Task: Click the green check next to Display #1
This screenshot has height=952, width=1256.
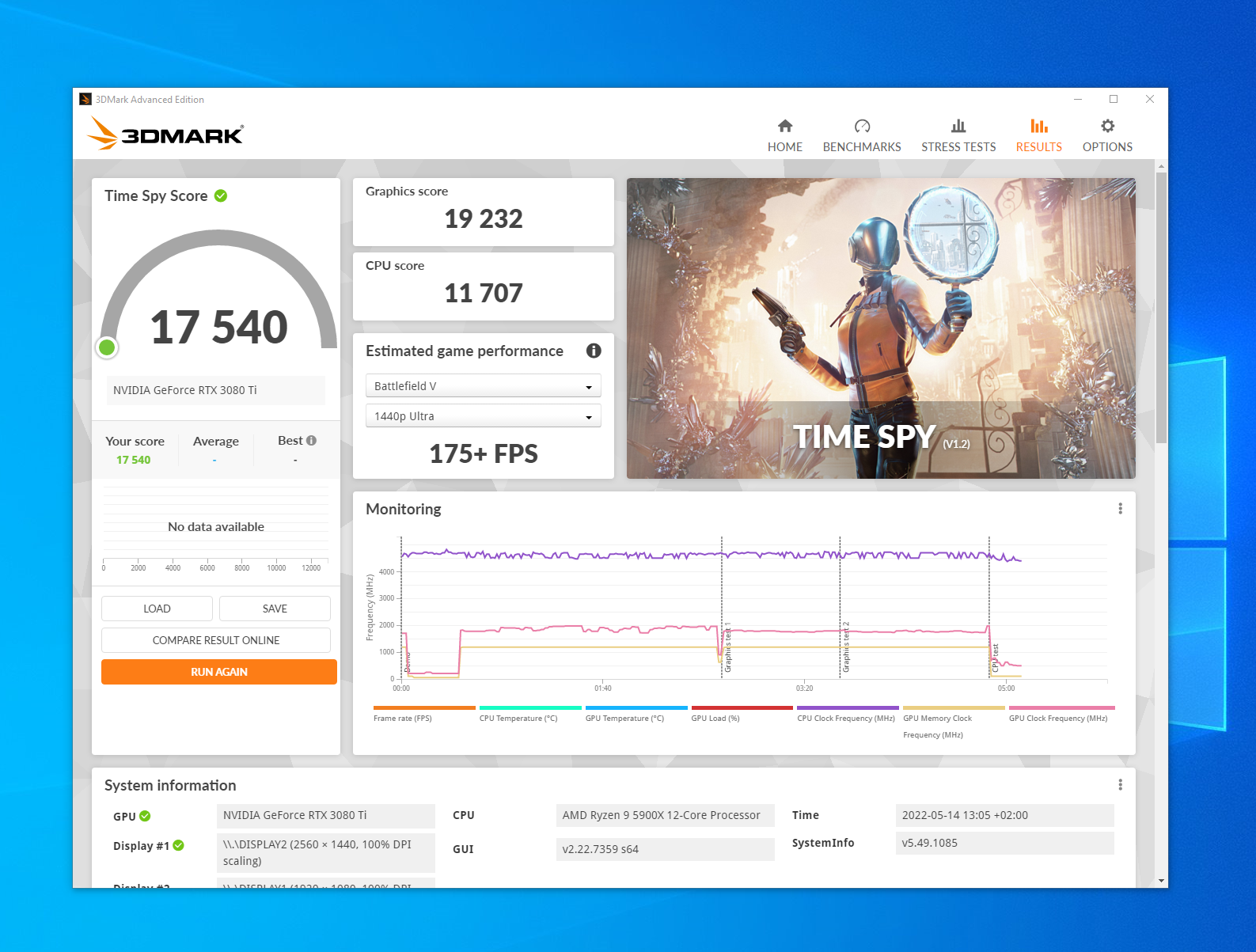Action: point(179,845)
